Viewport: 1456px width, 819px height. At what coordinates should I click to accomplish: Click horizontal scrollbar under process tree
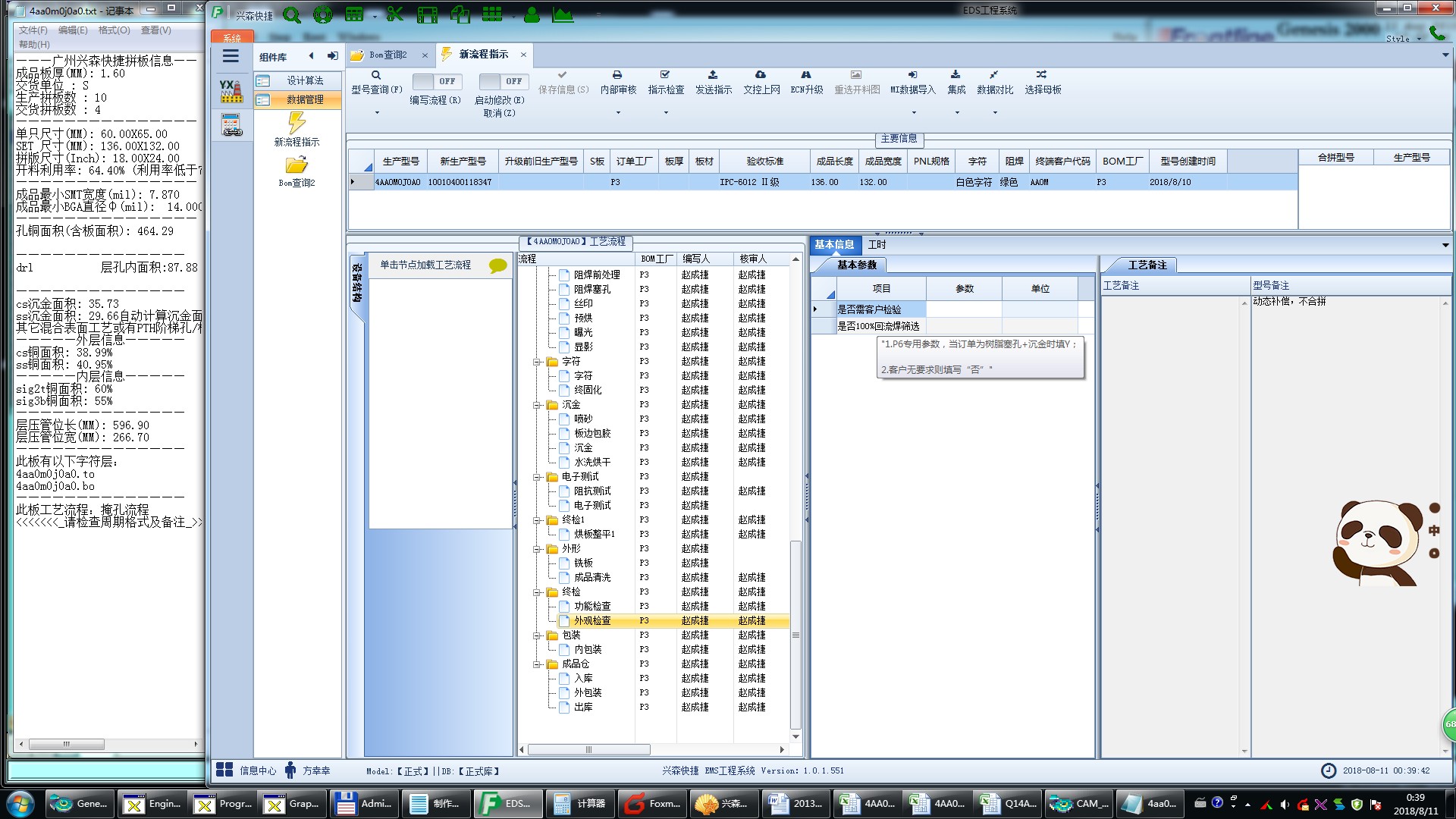[588, 749]
